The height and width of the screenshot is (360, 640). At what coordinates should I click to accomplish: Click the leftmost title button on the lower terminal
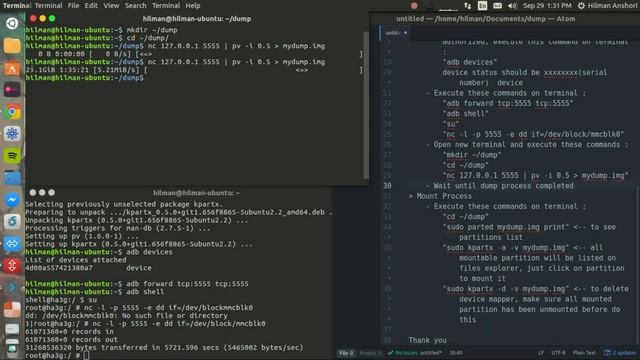coord(32,192)
